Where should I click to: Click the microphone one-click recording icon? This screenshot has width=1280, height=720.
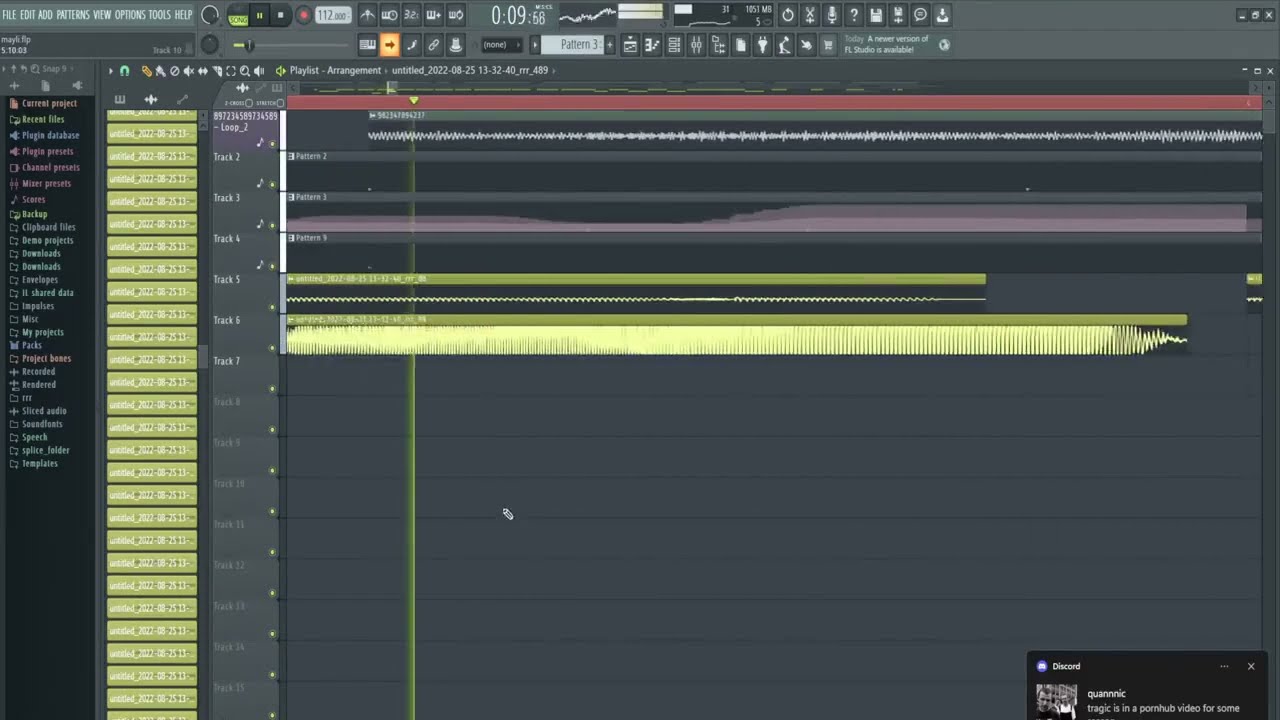coord(832,15)
